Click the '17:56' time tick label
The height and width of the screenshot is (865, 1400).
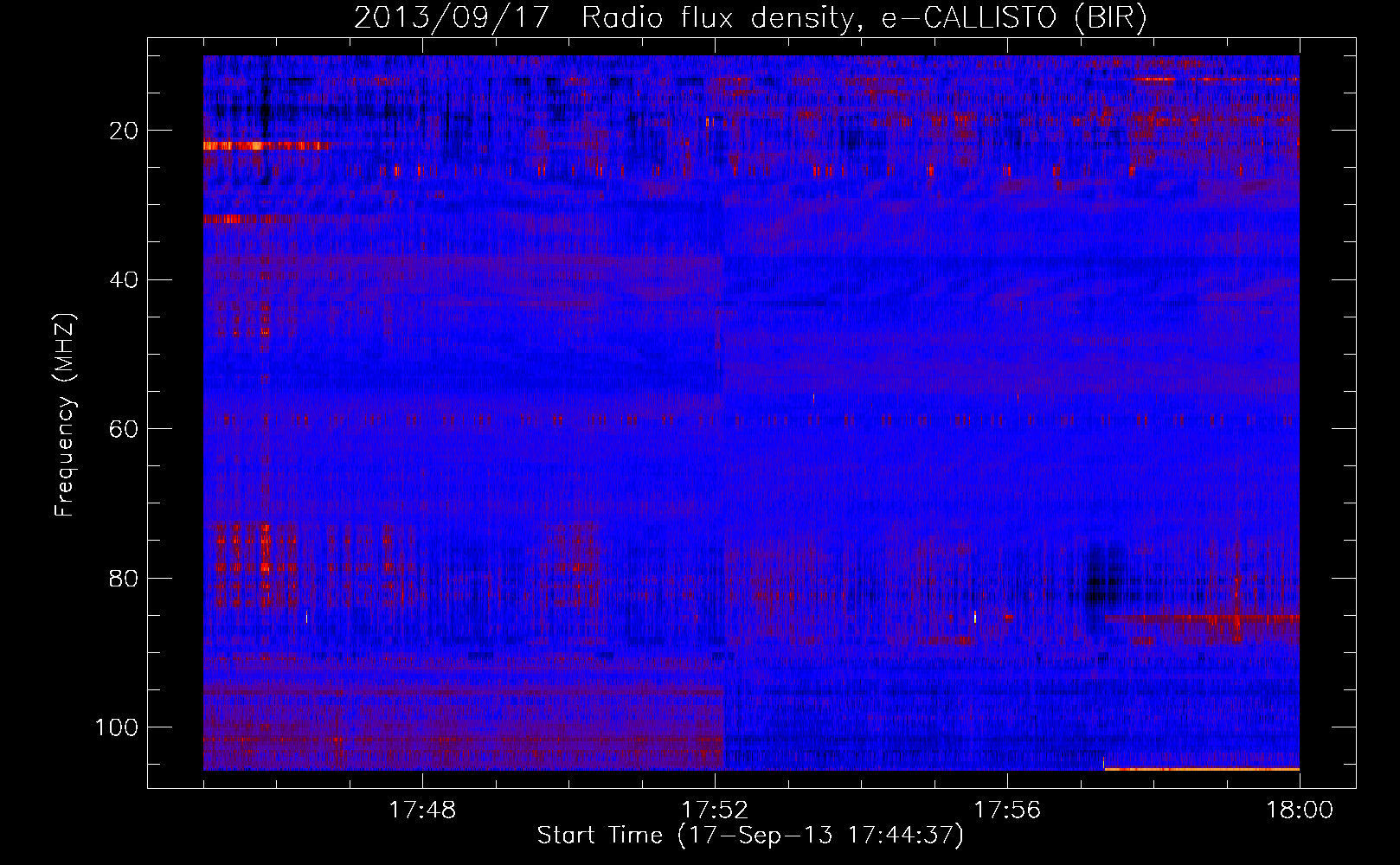click(x=1007, y=811)
